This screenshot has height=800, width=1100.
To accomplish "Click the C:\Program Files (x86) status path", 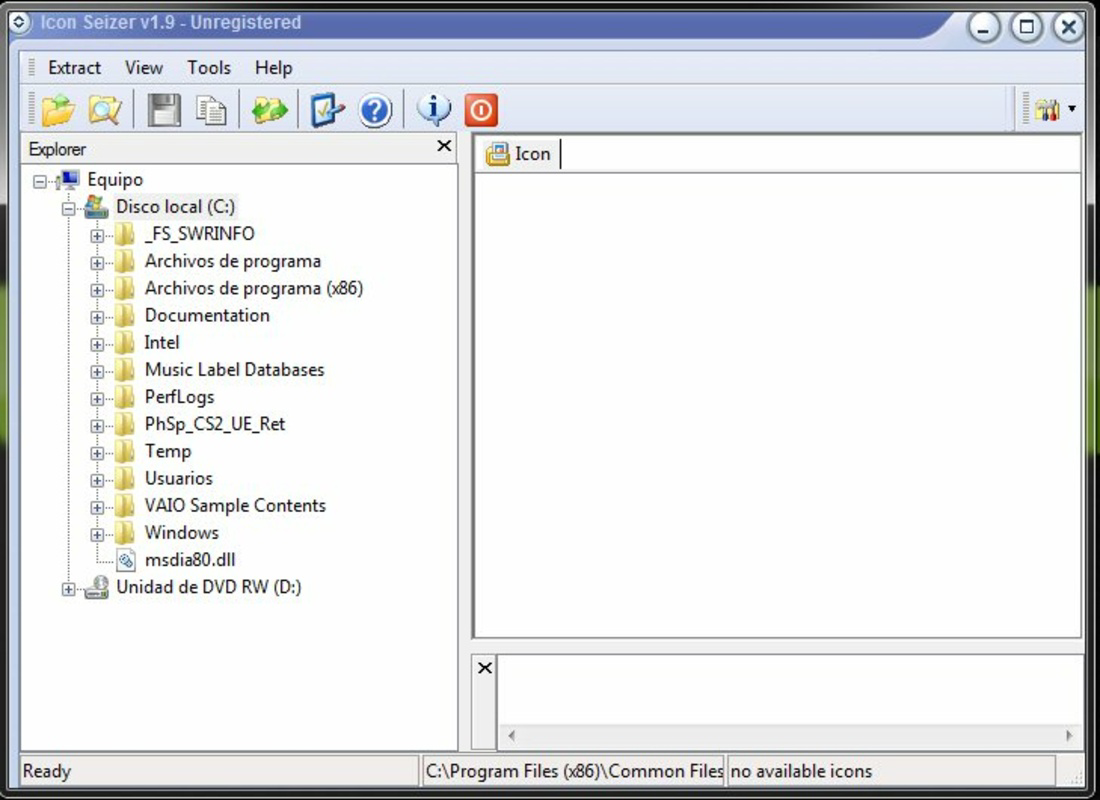I will pos(574,771).
